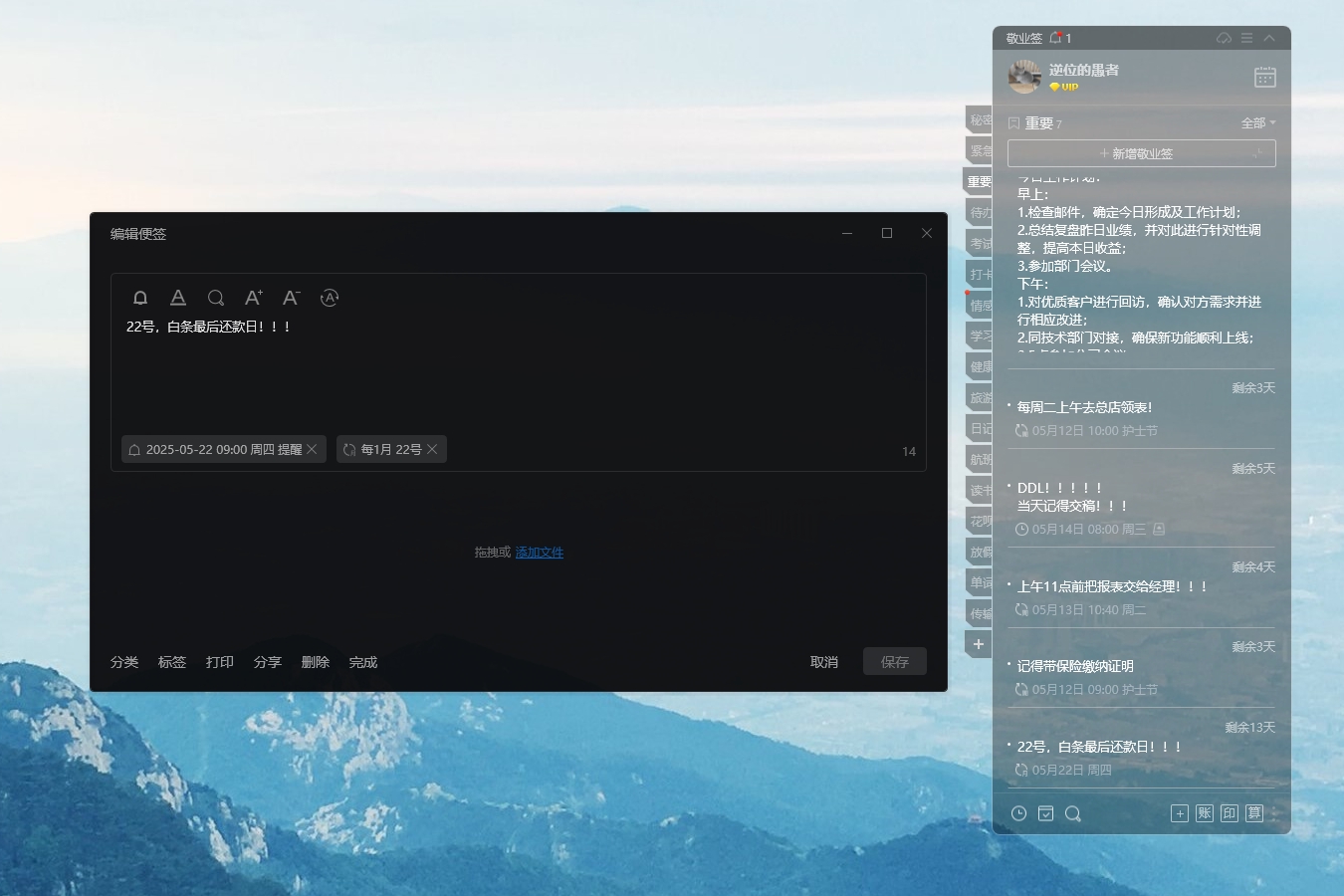Open note 每周二上午去总店领表!
1344x896 pixels.
[x=1084, y=407]
